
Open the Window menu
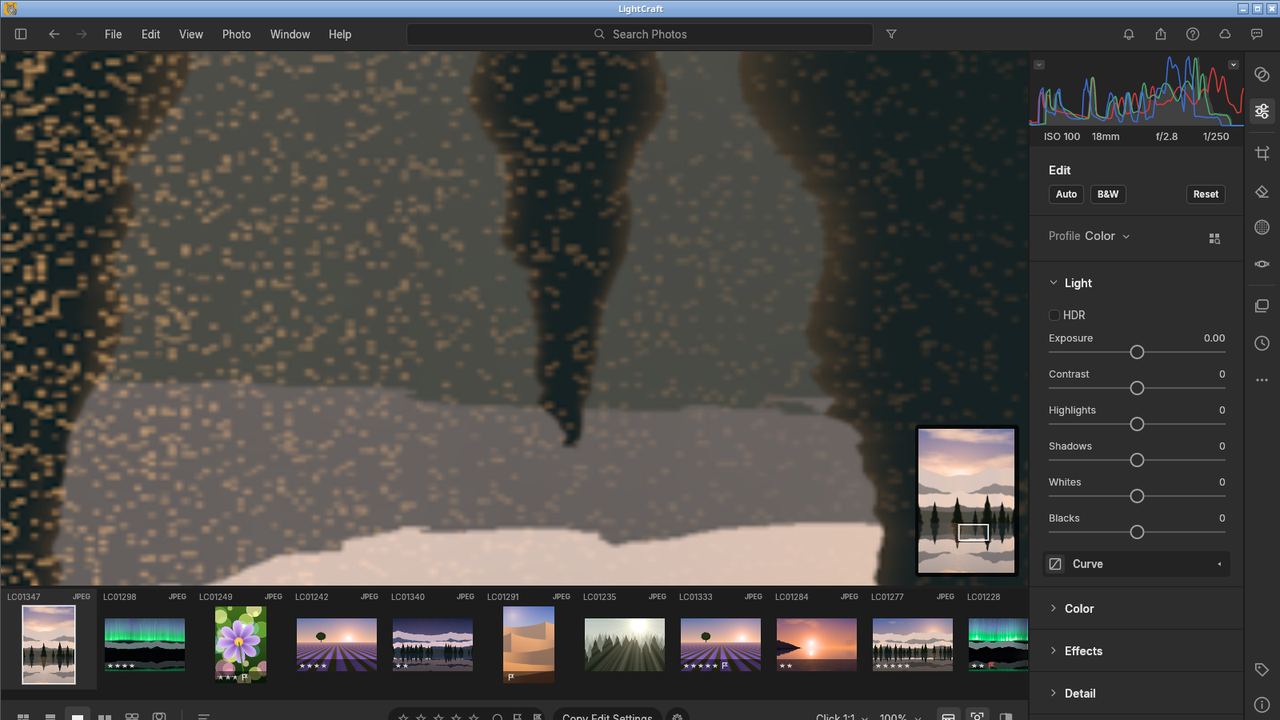point(290,34)
